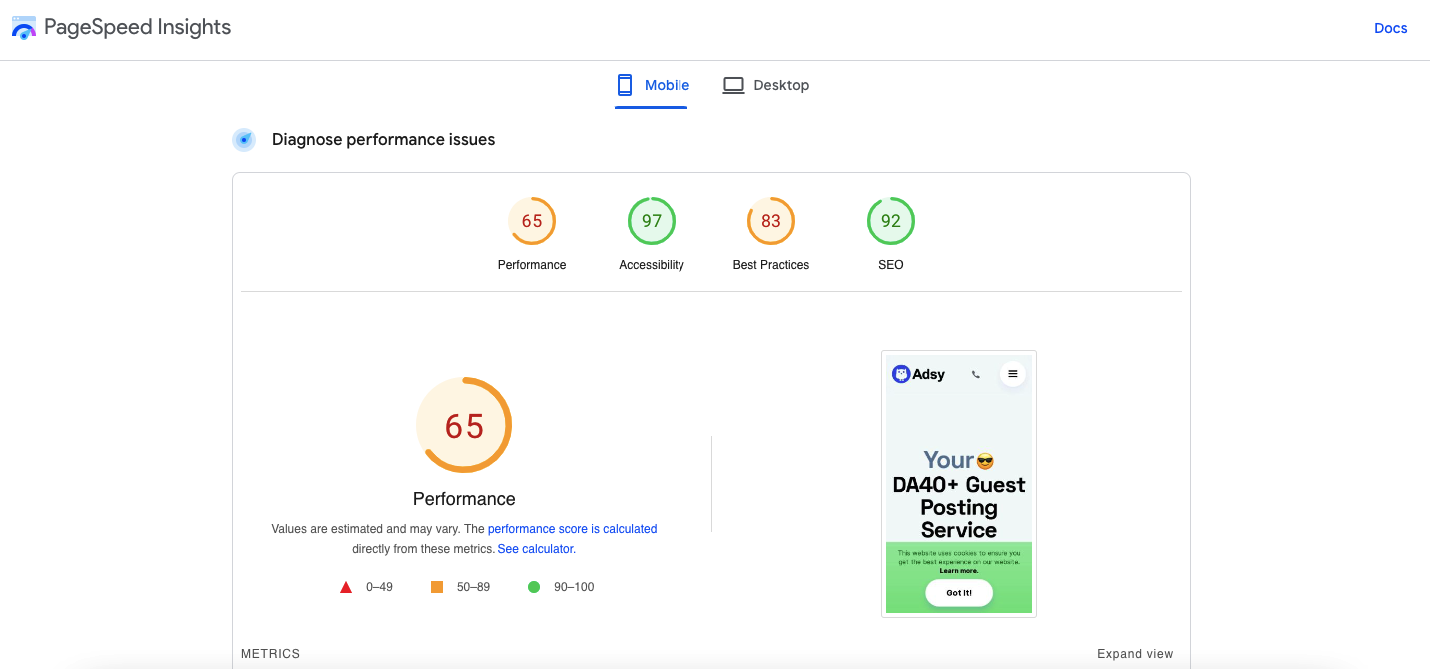The image size is (1430, 669).
Task: Open the Docs link
Action: pyautogui.click(x=1390, y=28)
